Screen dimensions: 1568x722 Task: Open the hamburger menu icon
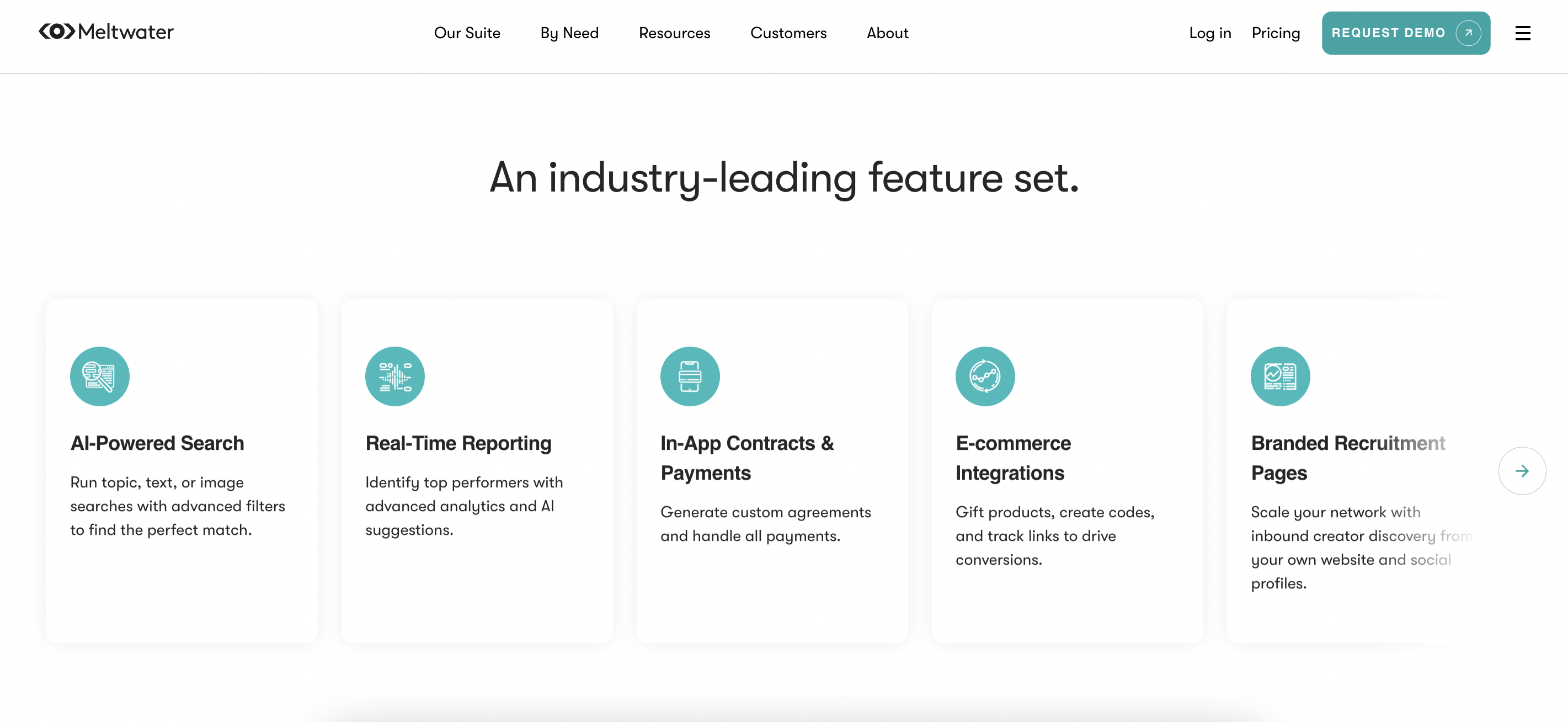tap(1522, 33)
